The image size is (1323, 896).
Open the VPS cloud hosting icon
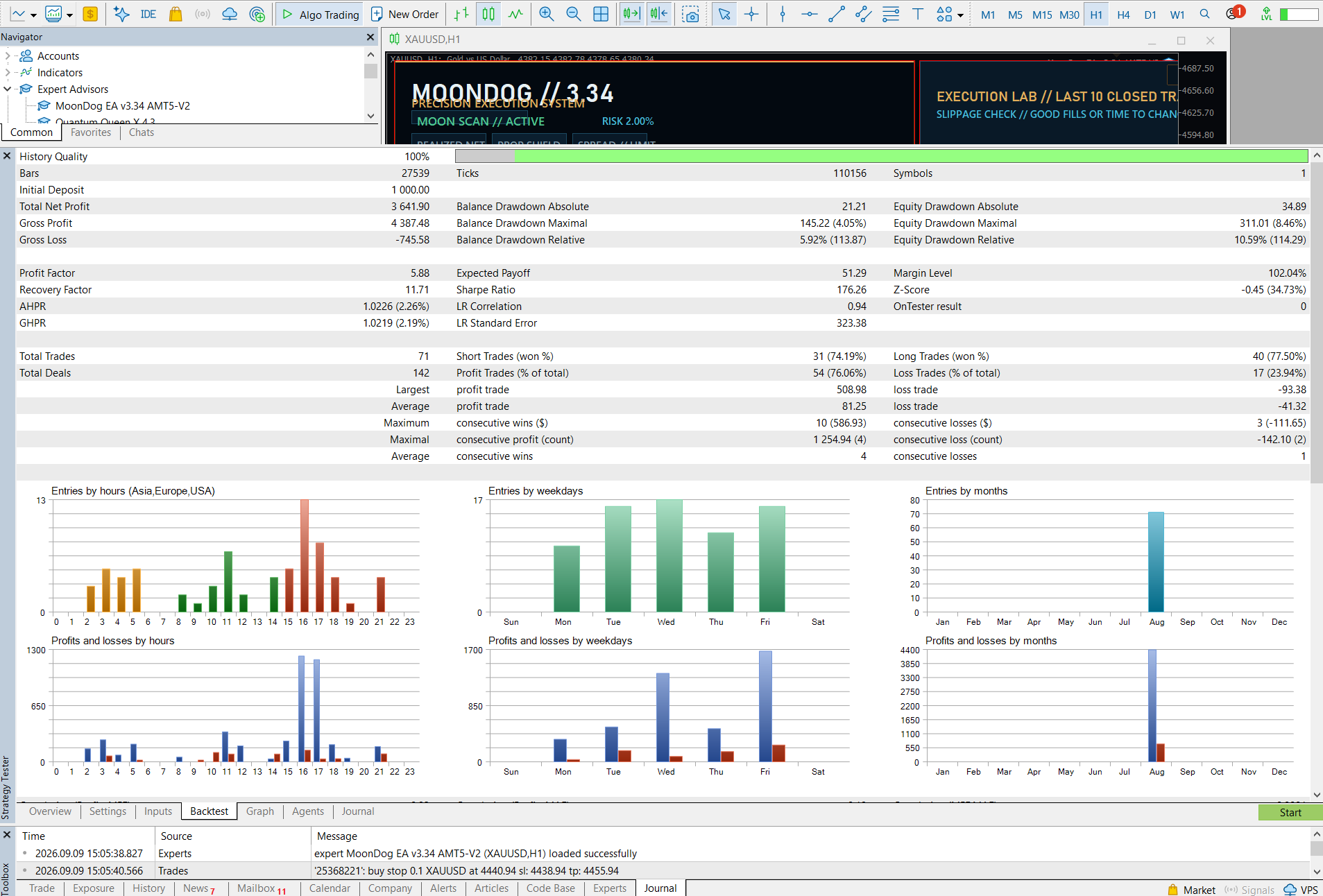230,14
